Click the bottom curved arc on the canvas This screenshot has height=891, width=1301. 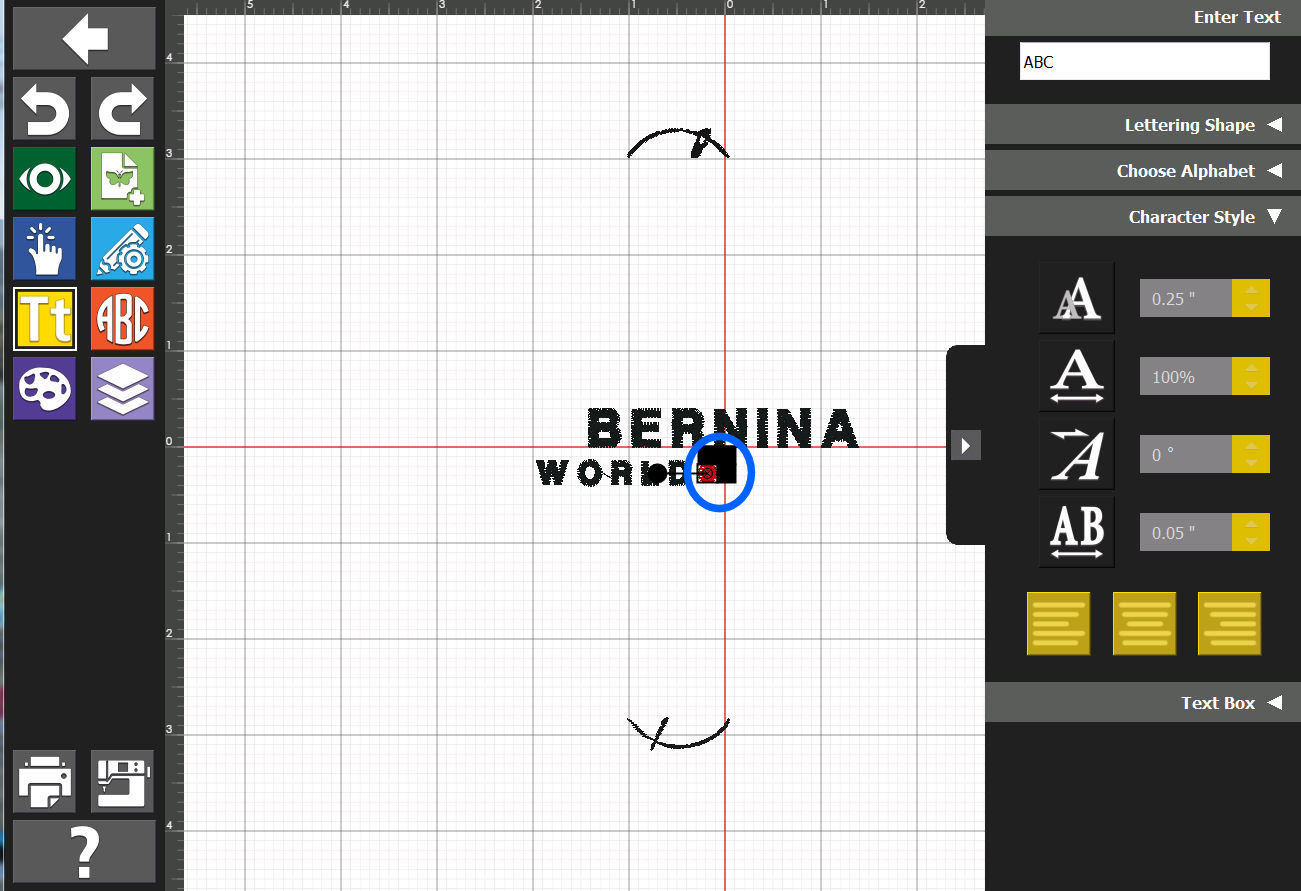678,733
